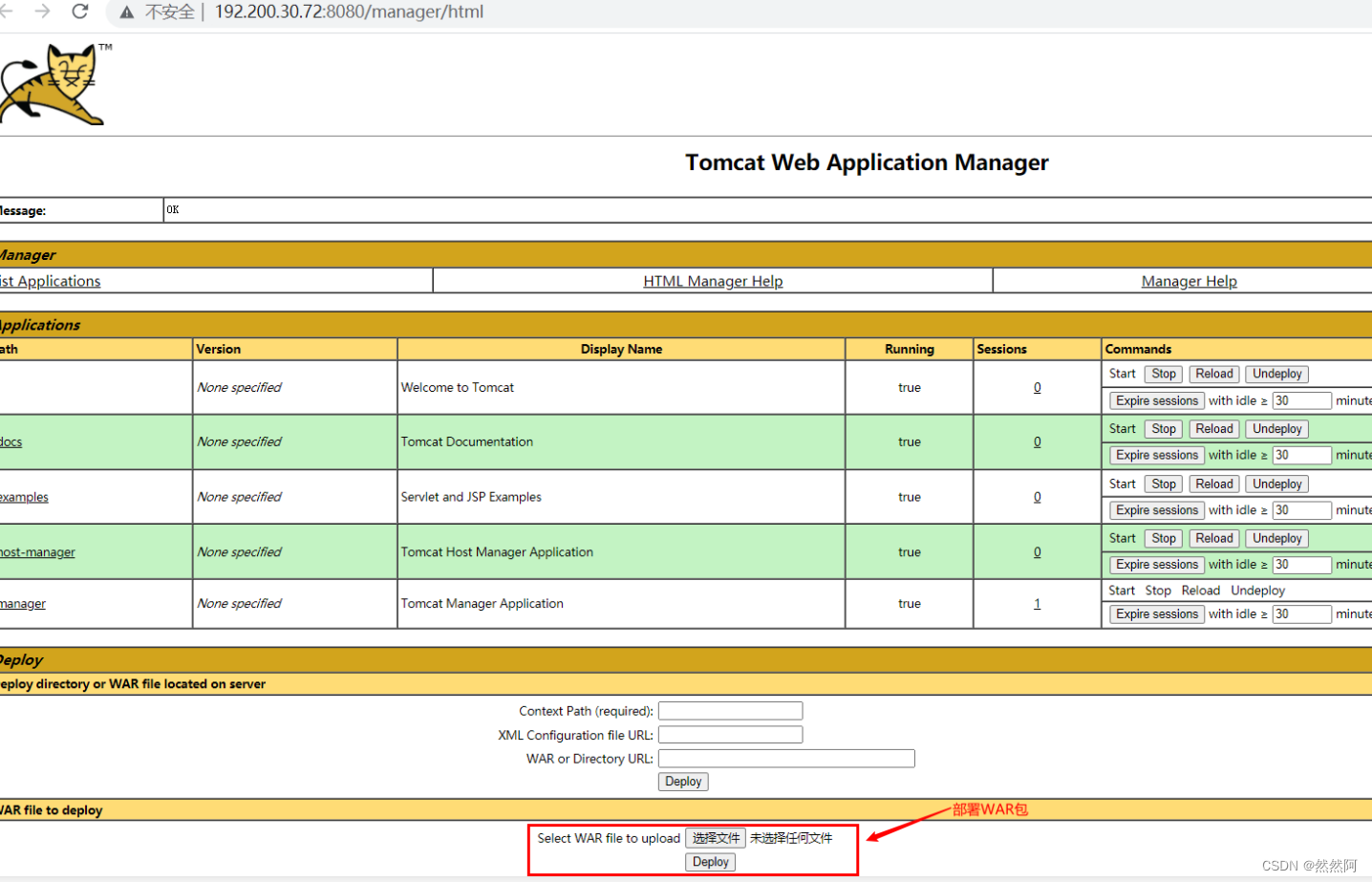Expire sessions for Servlet and JSP Examples
This screenshot has width=1372, height=882.
point(1156,511)
